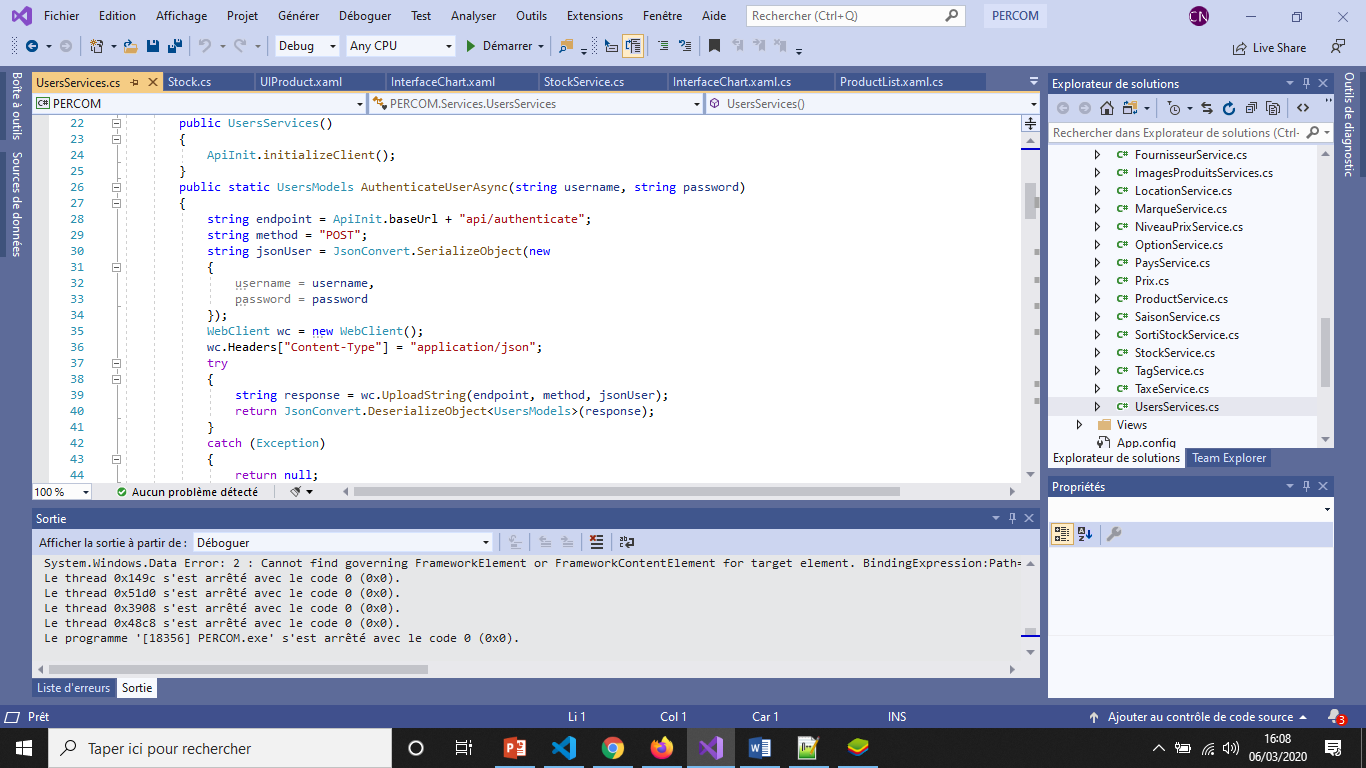
Task: Click the Navigate Backward arrow in toolbar
Action: 32,46
